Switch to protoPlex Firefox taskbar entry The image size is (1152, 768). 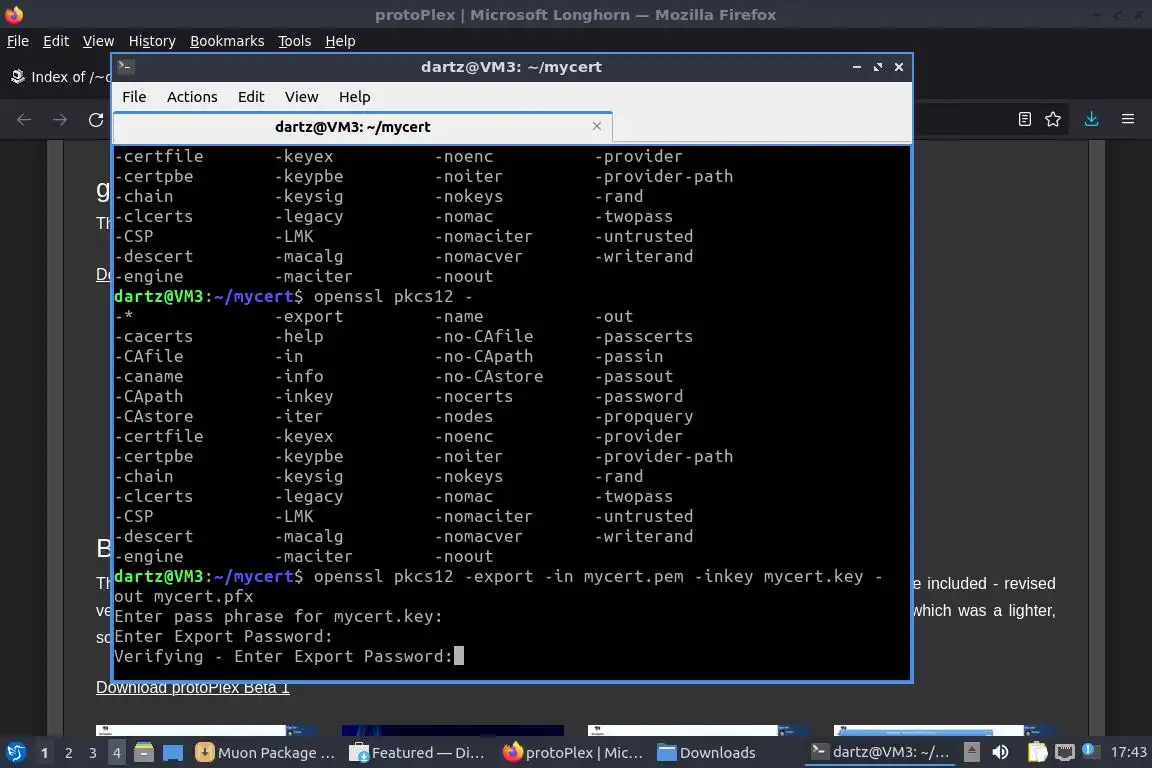pyautogui.click(x=573, y=753)
